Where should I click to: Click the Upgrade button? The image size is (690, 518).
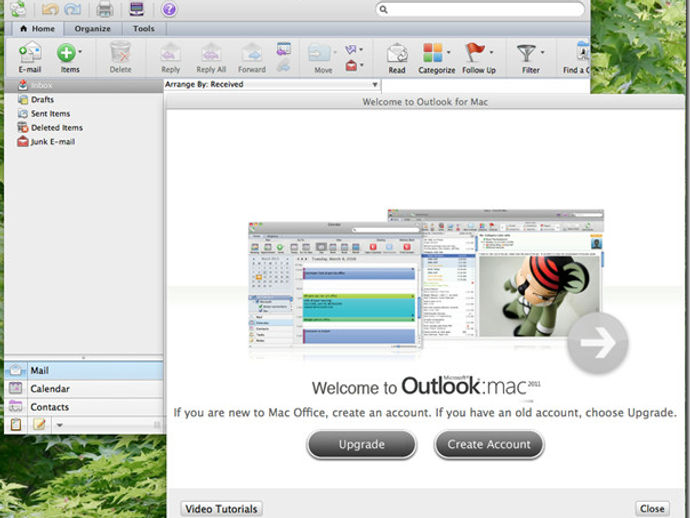pyautogui.click(x=361, y=445)
